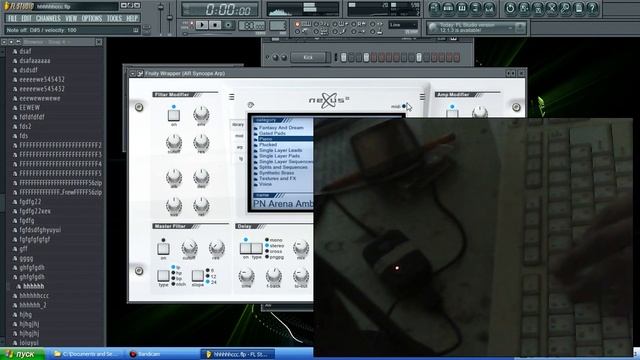Select Gated Pads category
The height and width of the screenshot is (360, 640).
[x=272, y=133]
